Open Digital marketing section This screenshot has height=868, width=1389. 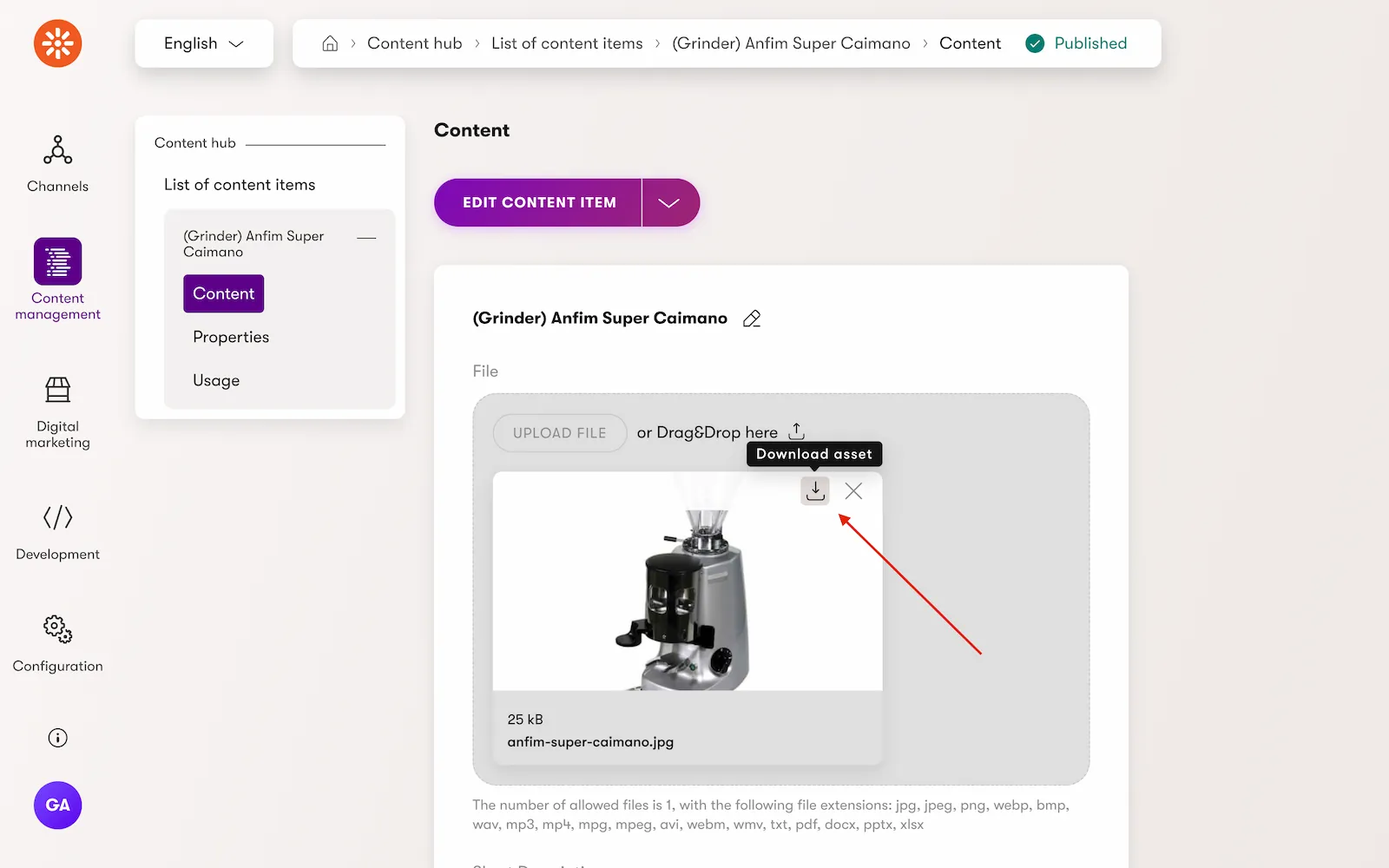(x=57, y=412)
